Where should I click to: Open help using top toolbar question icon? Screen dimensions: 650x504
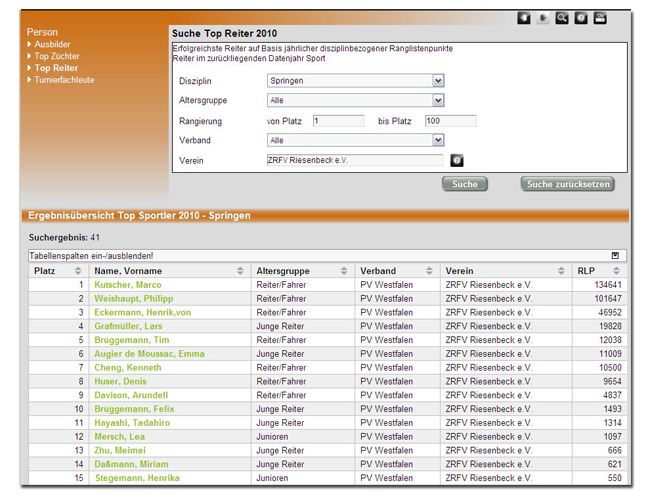tap(581, 18)
